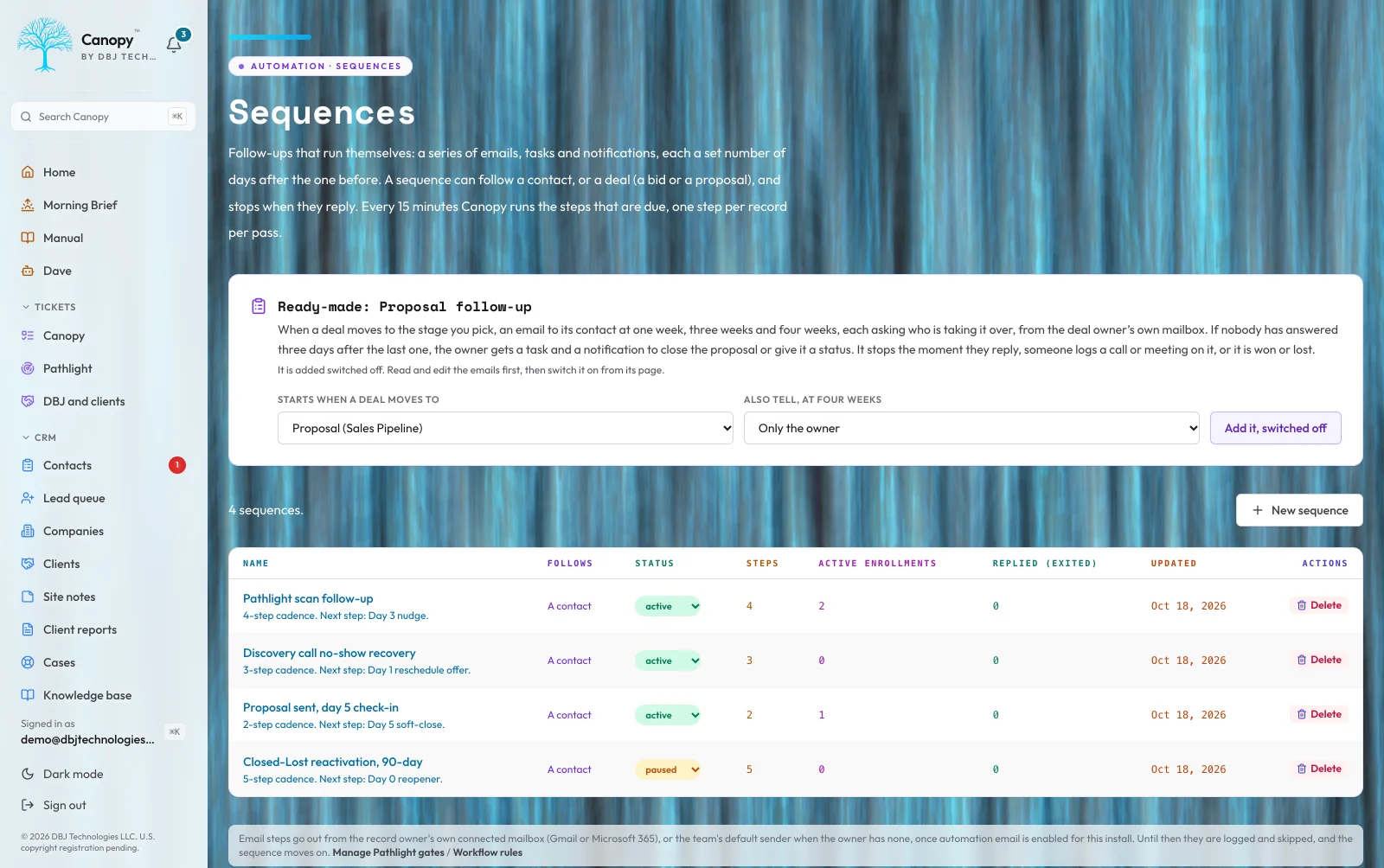Click the account command shortcut button
This screenshot has width=1384, height=868.
(175, 731)
